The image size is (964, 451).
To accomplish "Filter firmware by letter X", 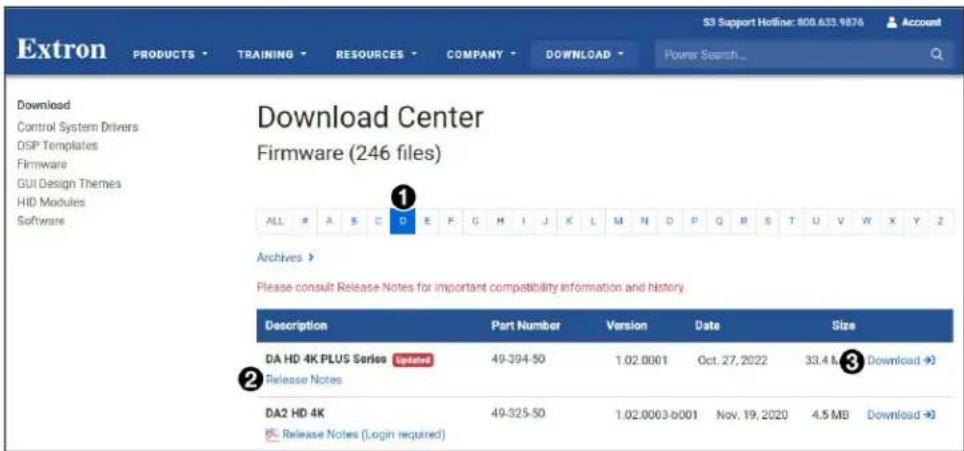I will click(x=891, y=222).
